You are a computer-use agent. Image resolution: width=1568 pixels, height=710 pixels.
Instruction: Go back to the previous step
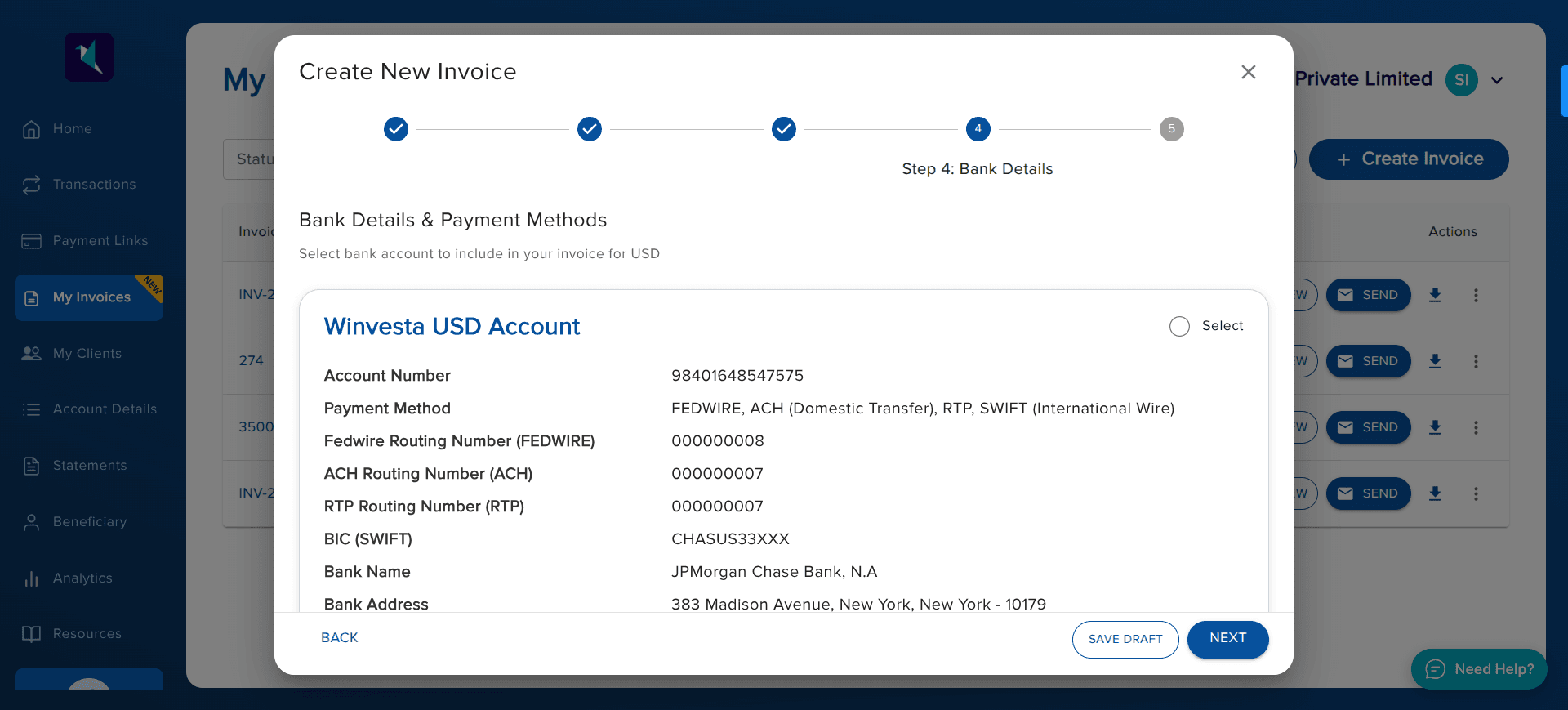coord(340,638)
